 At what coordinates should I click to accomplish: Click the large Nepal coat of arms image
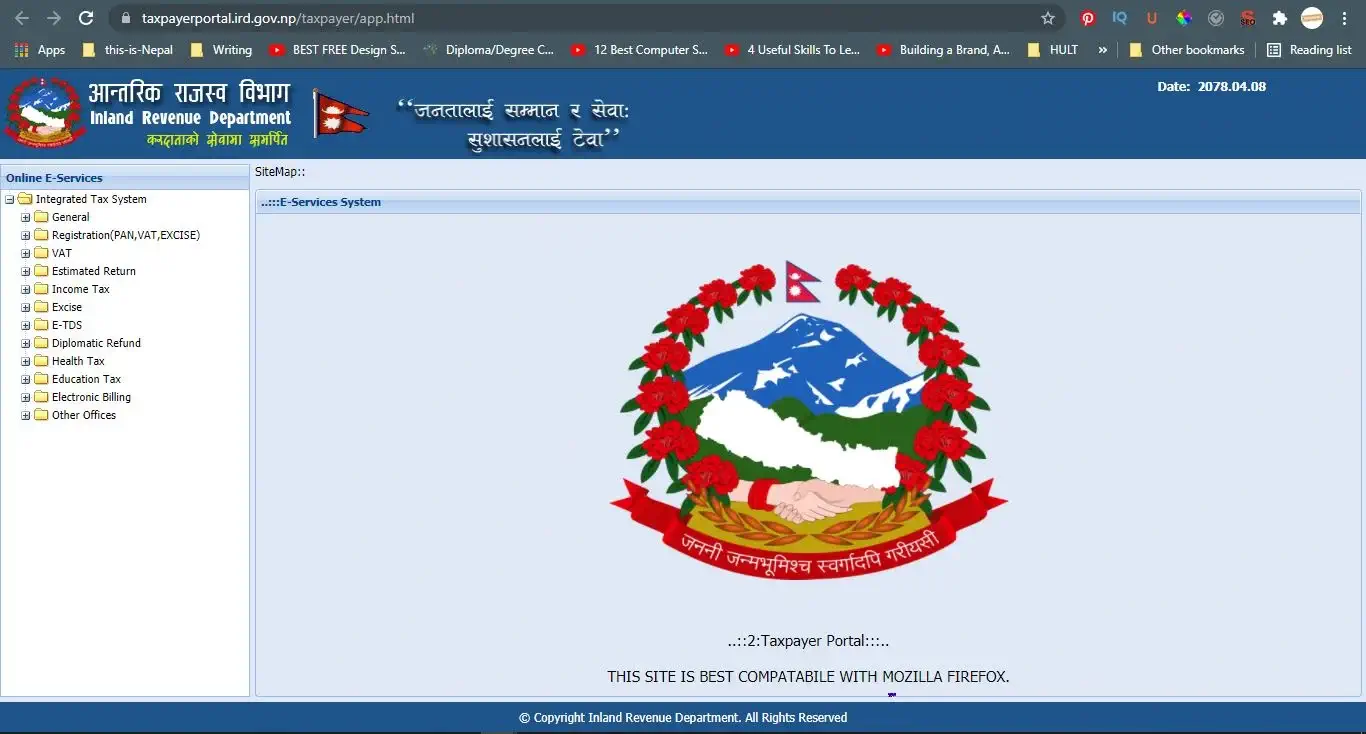click(808, 421)
